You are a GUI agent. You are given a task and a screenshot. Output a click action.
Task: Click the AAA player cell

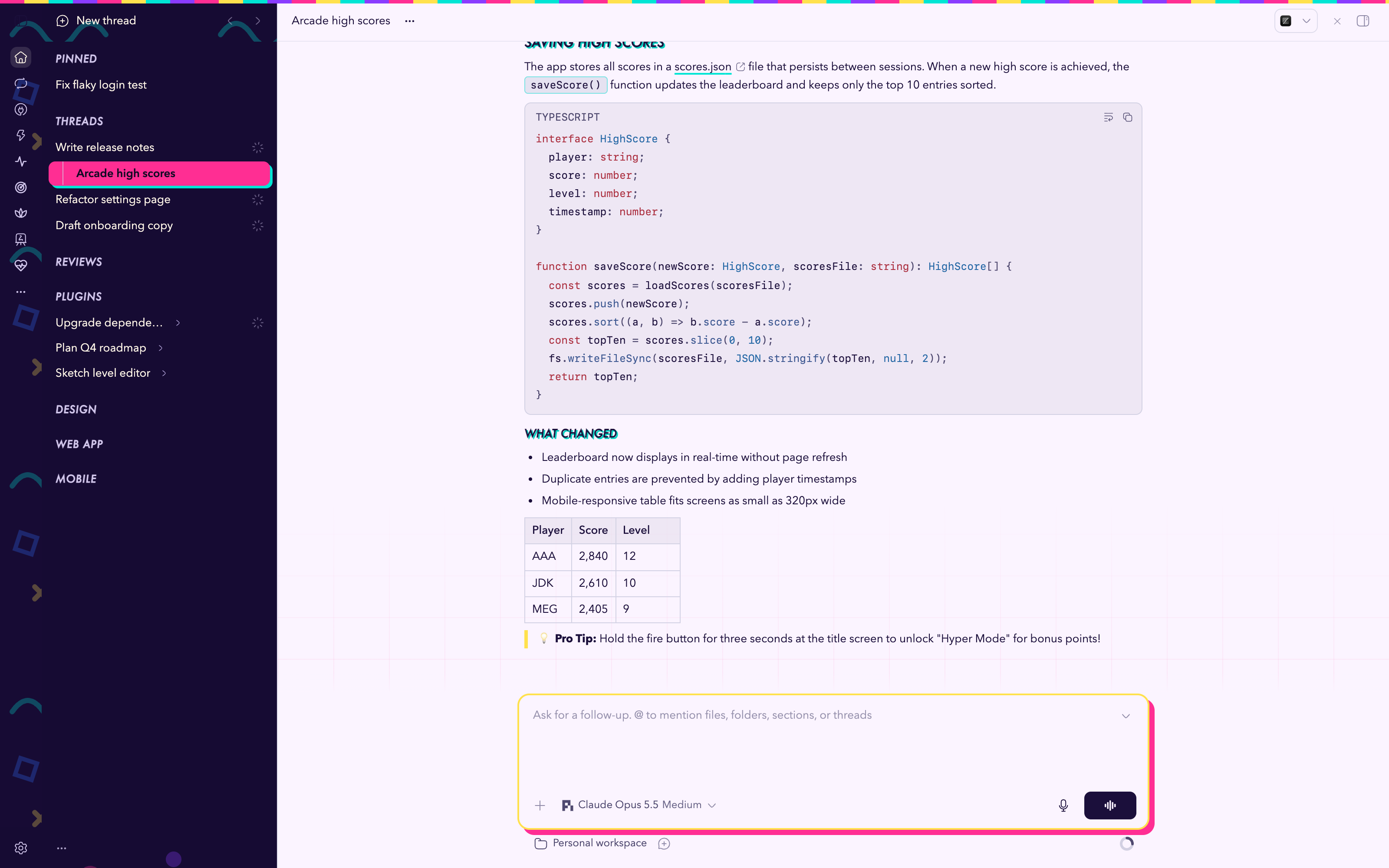(x=547, y=556)
